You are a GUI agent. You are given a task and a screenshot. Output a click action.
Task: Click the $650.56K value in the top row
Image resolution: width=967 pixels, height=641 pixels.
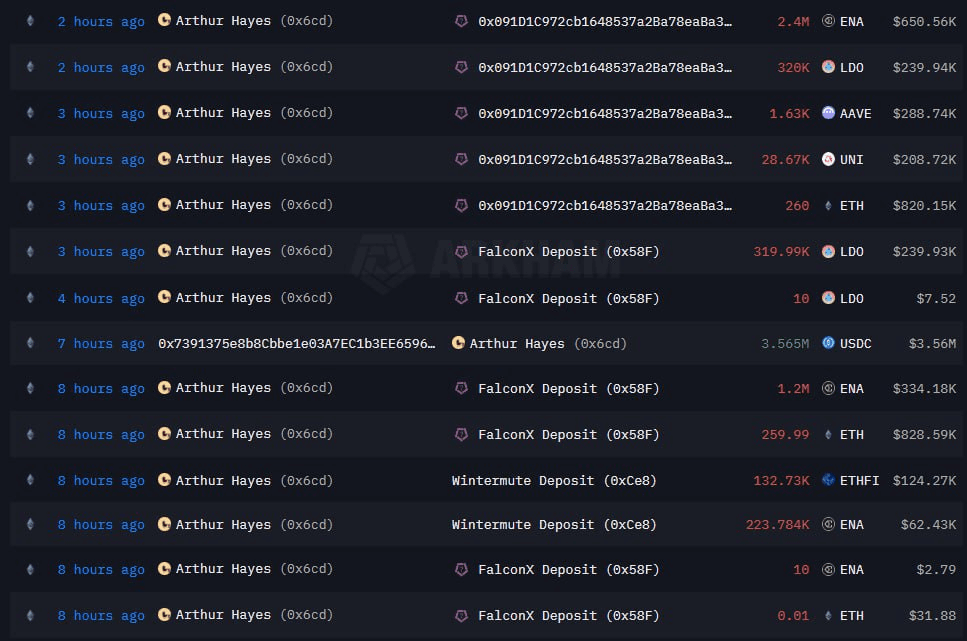pyautogui.click(x=923, y=21)
